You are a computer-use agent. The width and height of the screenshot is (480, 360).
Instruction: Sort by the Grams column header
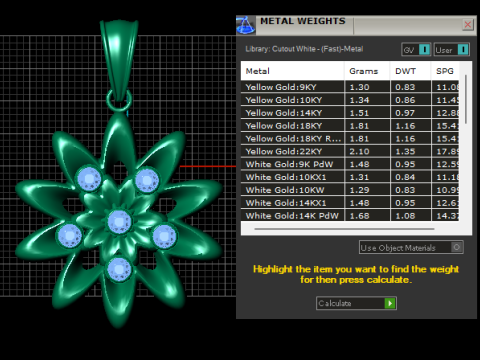coord(367,71)
